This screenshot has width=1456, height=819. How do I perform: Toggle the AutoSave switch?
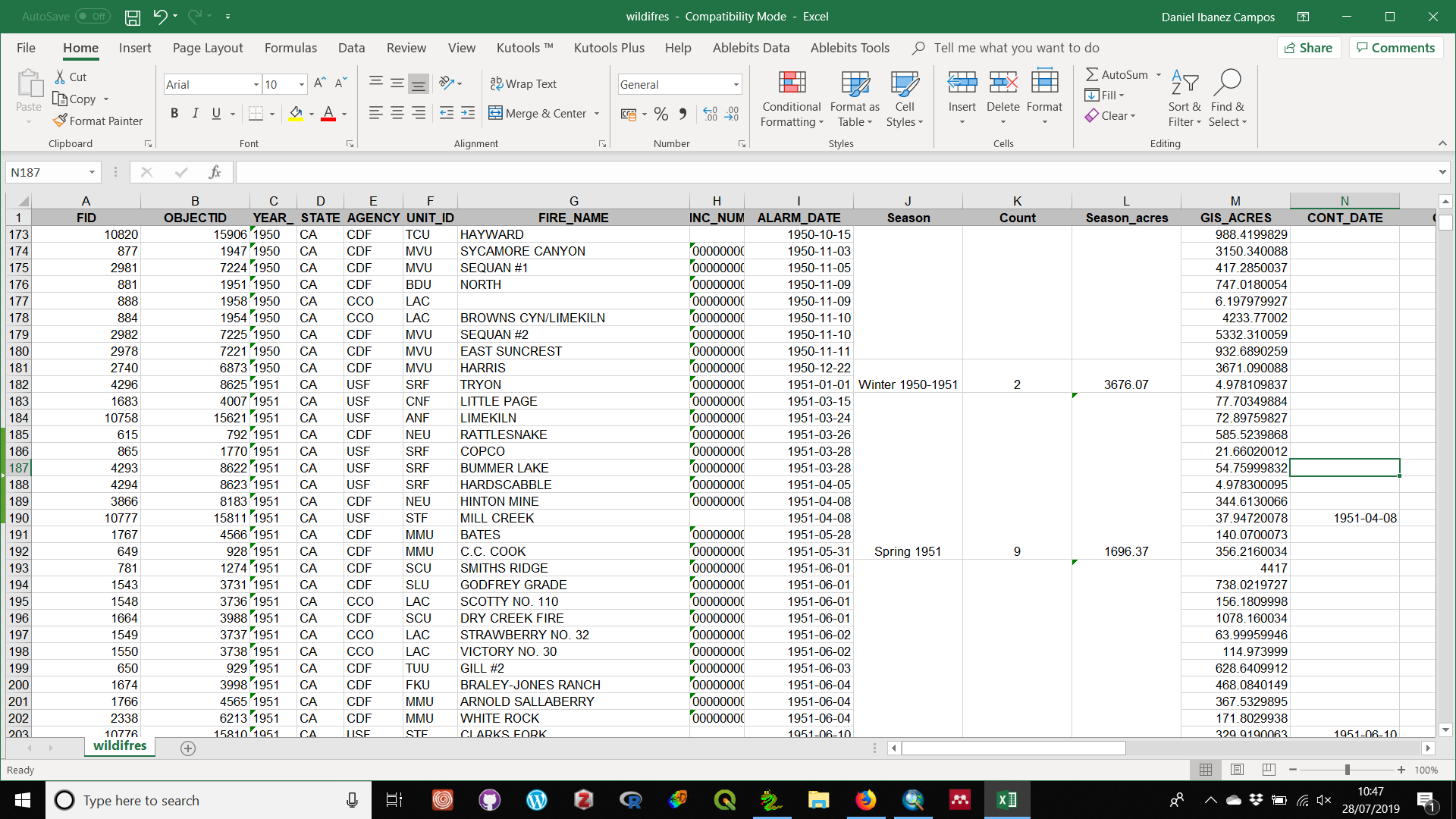click(x=93, y=16)
